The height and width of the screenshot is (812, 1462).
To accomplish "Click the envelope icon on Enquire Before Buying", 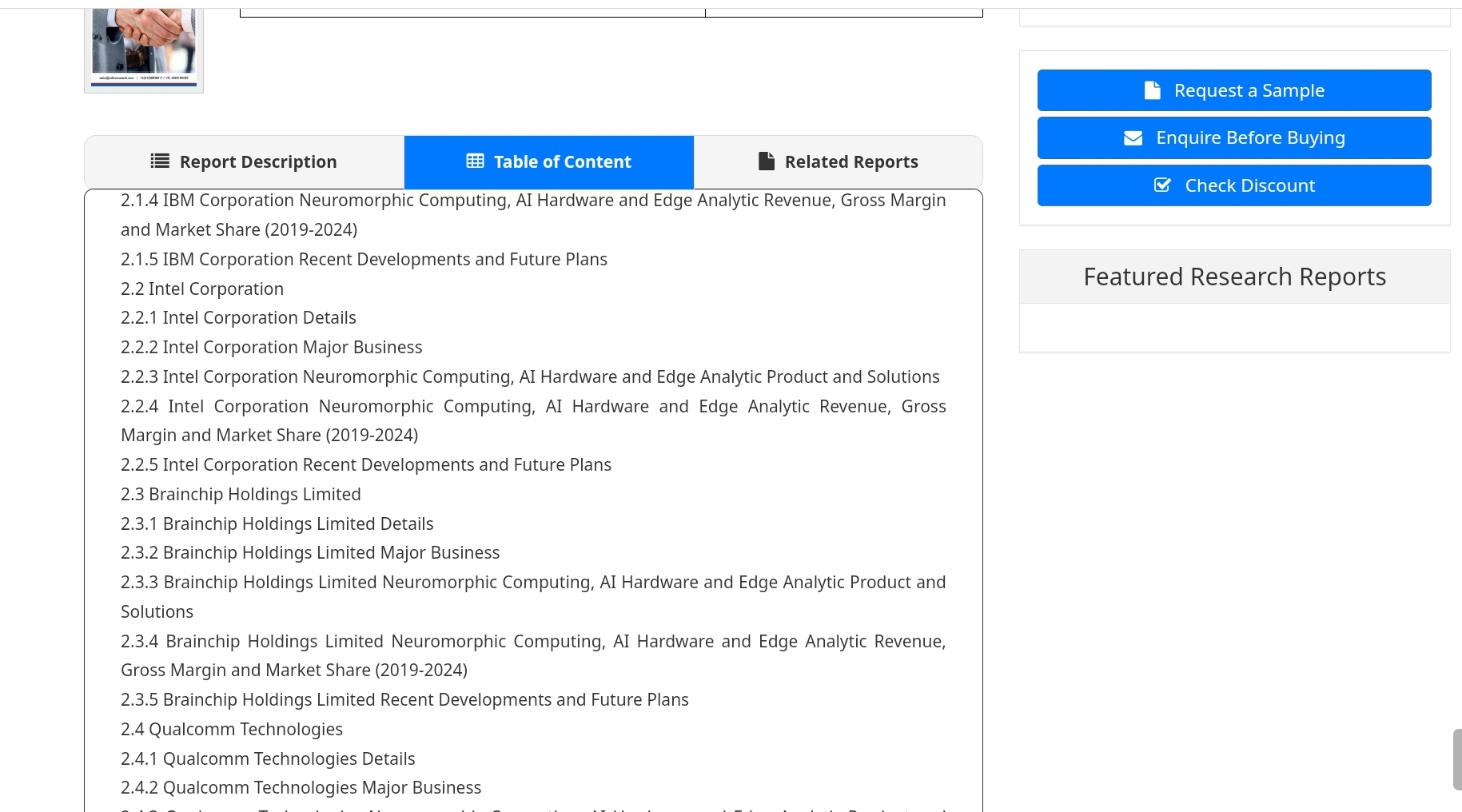I will (1133, 138).
